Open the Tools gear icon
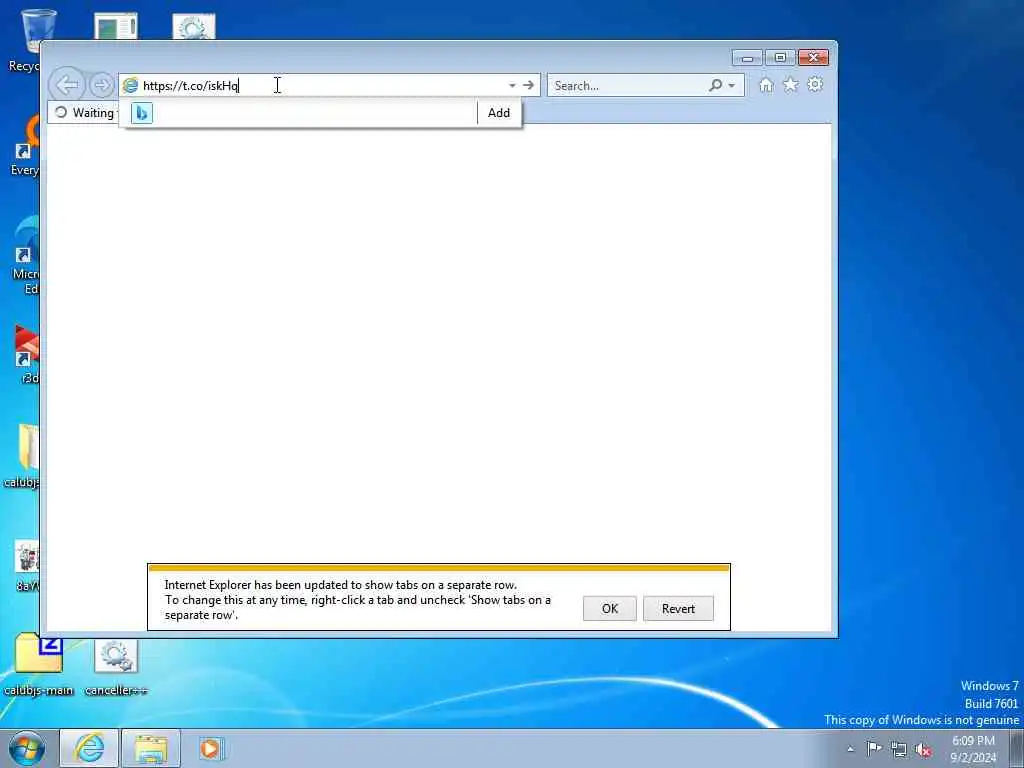Viewport: 1024px width, 768px height. coord(815,84)
